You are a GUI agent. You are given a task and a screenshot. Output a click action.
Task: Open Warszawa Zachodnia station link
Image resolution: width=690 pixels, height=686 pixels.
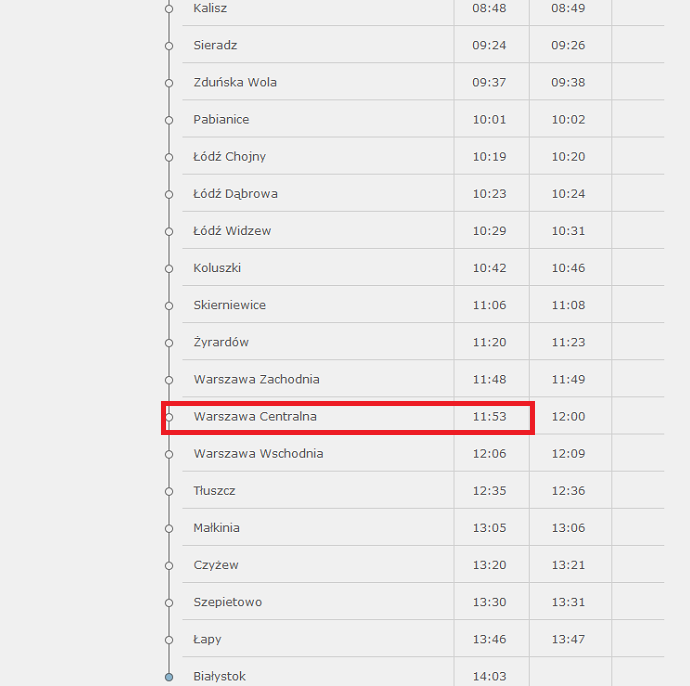pyautogui.click(x=257, y=379)
